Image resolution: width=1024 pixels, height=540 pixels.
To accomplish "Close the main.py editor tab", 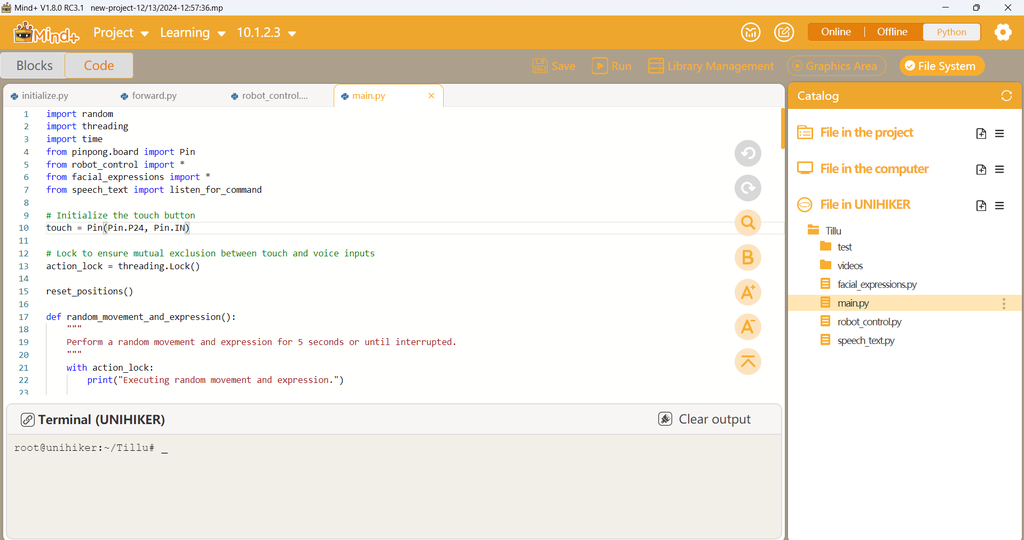I will [431, 96].
